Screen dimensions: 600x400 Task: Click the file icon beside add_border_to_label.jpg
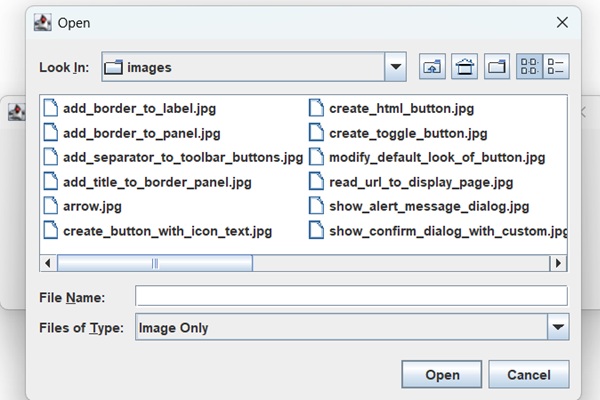[x=51, y=108]
